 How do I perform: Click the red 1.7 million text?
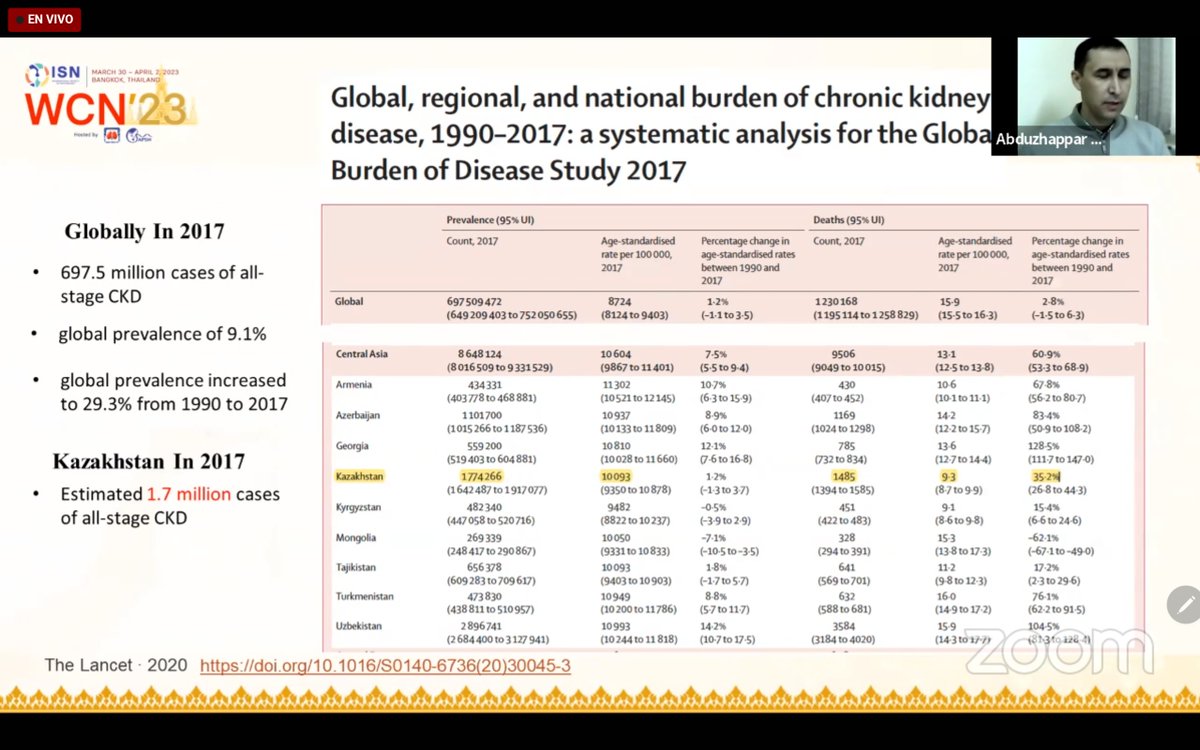coord(189,494)
